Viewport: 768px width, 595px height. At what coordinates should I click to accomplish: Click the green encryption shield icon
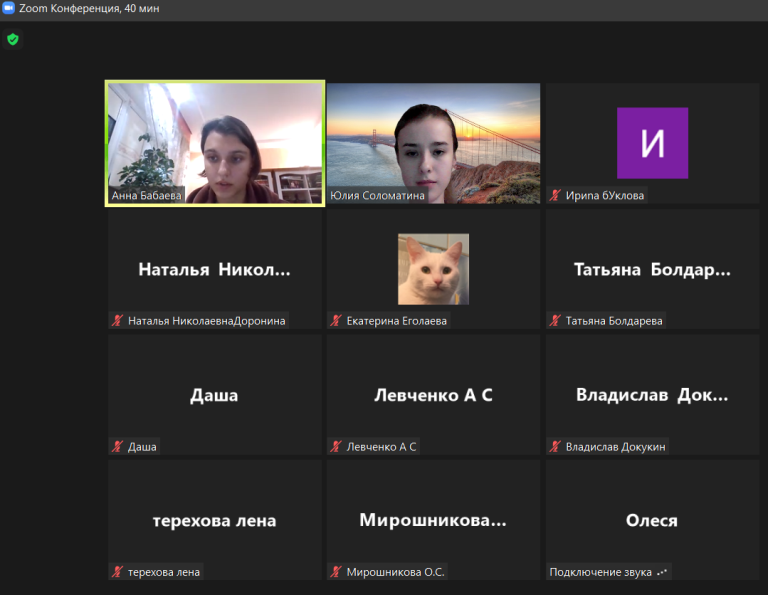pyautogui.click(x=13, y=39)
